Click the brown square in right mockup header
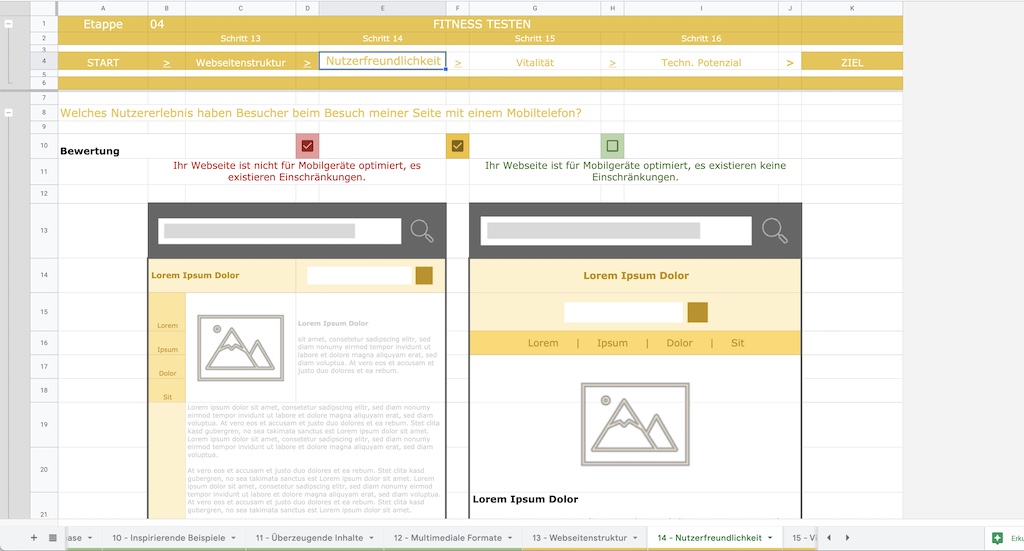This screenshot has width=1024, height=551. coord(697,312)
